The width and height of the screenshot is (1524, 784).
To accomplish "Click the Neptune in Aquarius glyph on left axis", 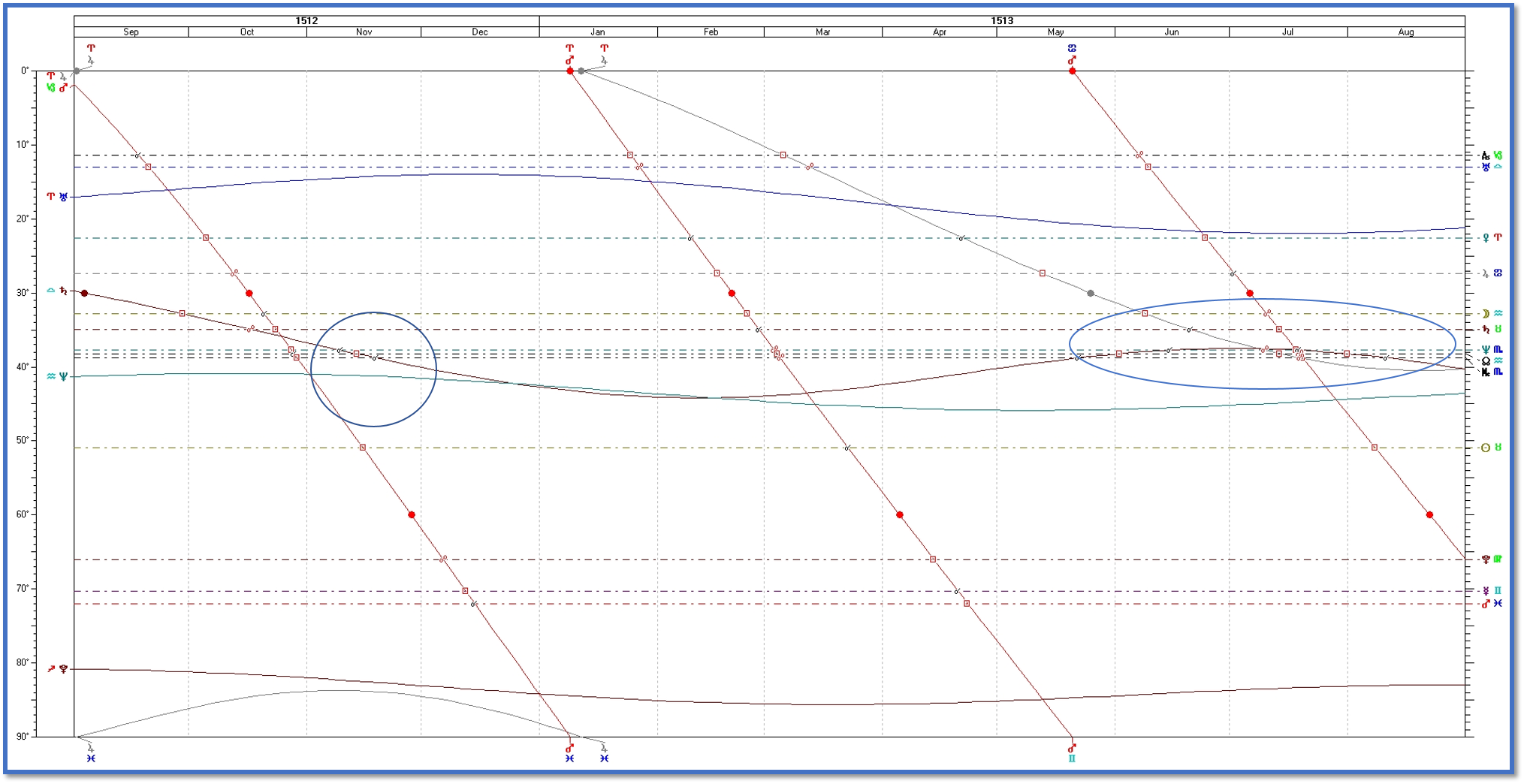I will pyautogui.click(x=57, y=376).
